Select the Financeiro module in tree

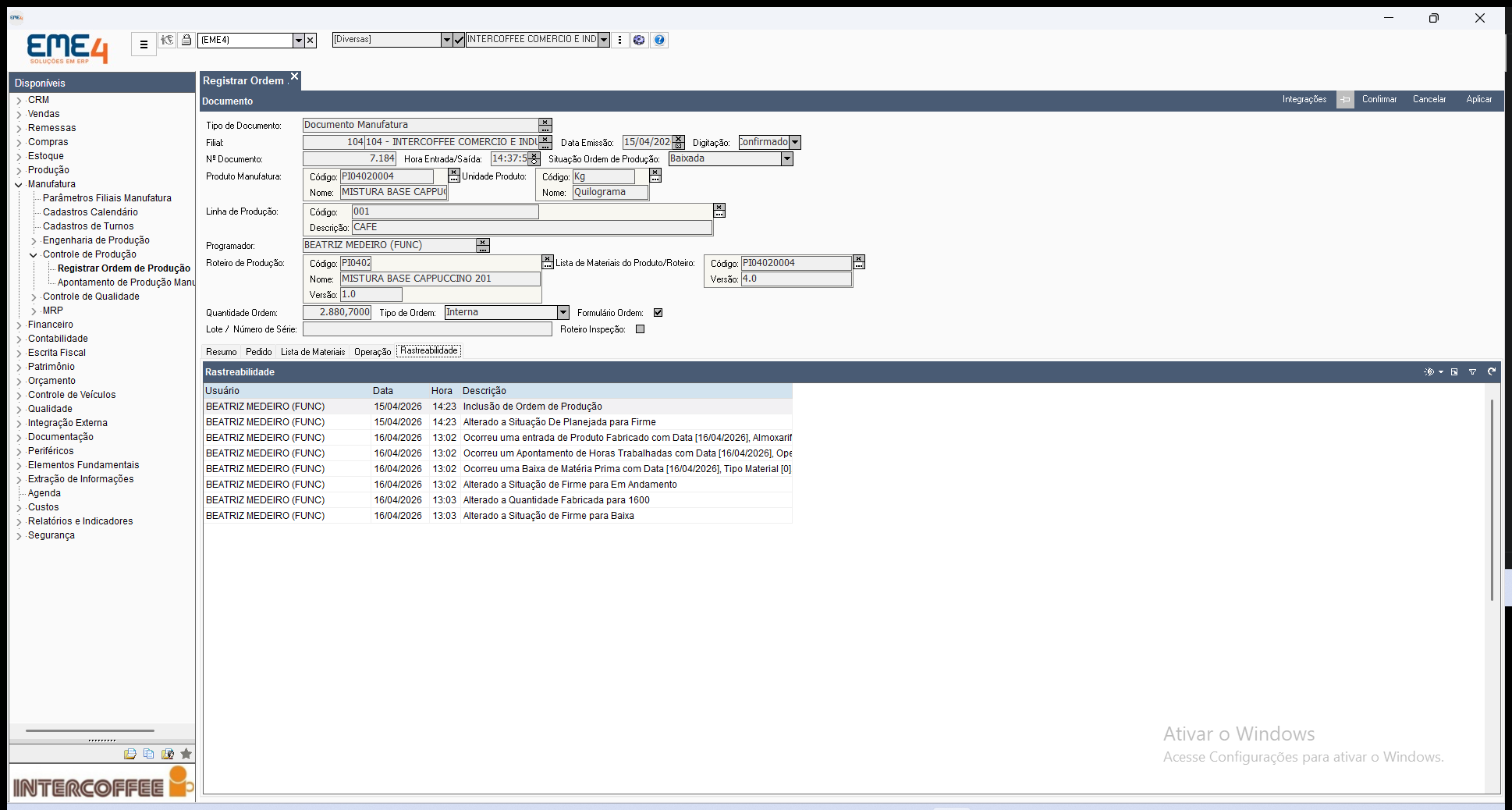click(51, 325)
